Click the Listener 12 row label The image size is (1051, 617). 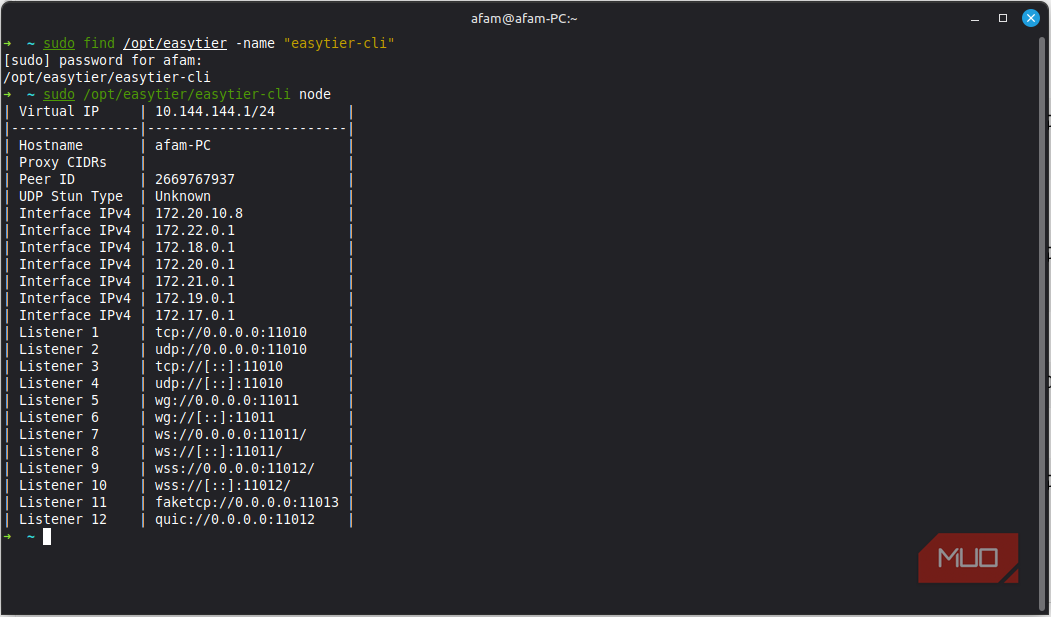click(x=62, y=520)
